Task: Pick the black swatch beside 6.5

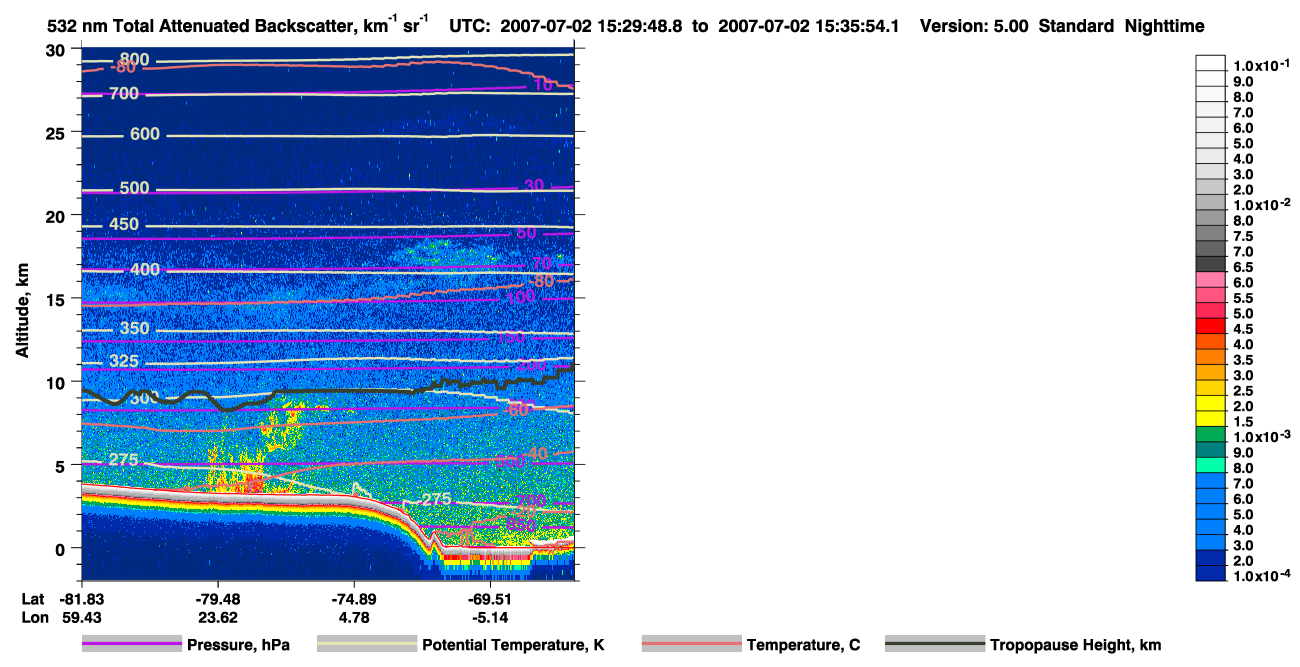Action: pyautogui.click(x=1210, y=265)
